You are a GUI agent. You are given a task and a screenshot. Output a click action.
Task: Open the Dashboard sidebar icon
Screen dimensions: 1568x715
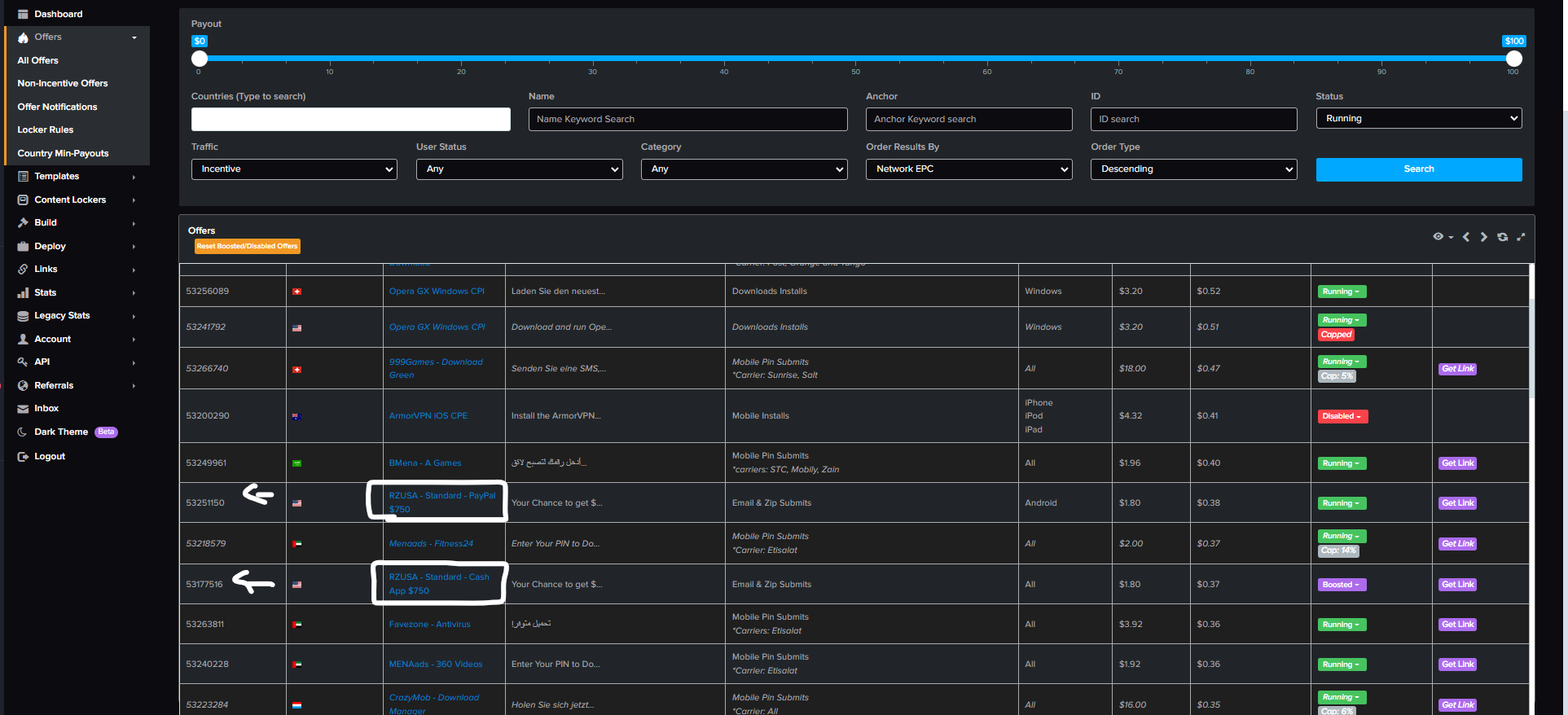coord(23,14)
